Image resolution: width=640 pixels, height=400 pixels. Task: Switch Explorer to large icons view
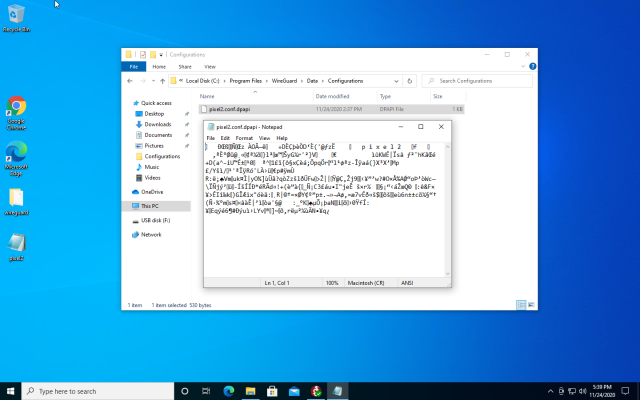pyautogui.click(x=531, y=304)
